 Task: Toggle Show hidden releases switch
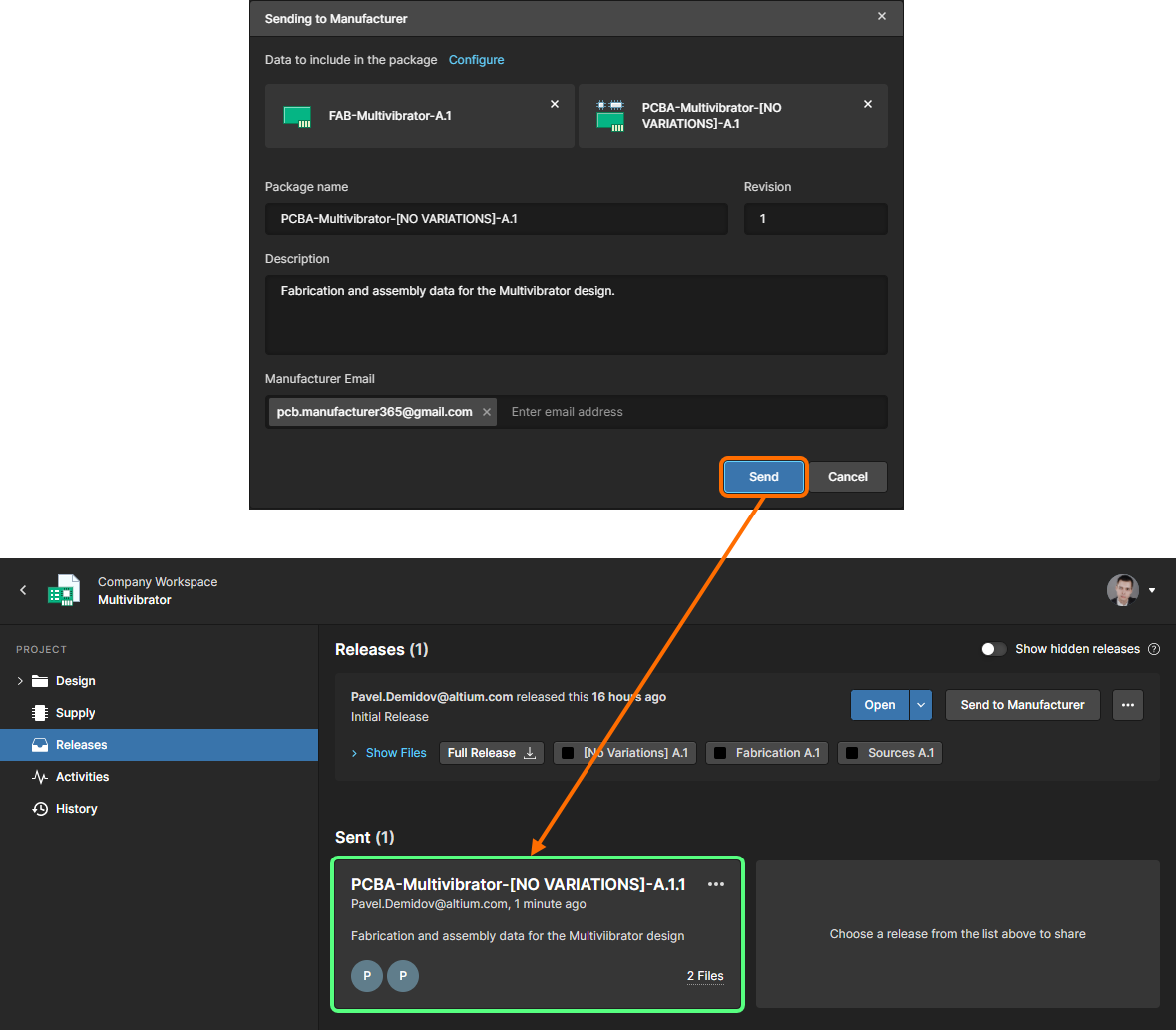pyautogui.click(x=993, y=649)
